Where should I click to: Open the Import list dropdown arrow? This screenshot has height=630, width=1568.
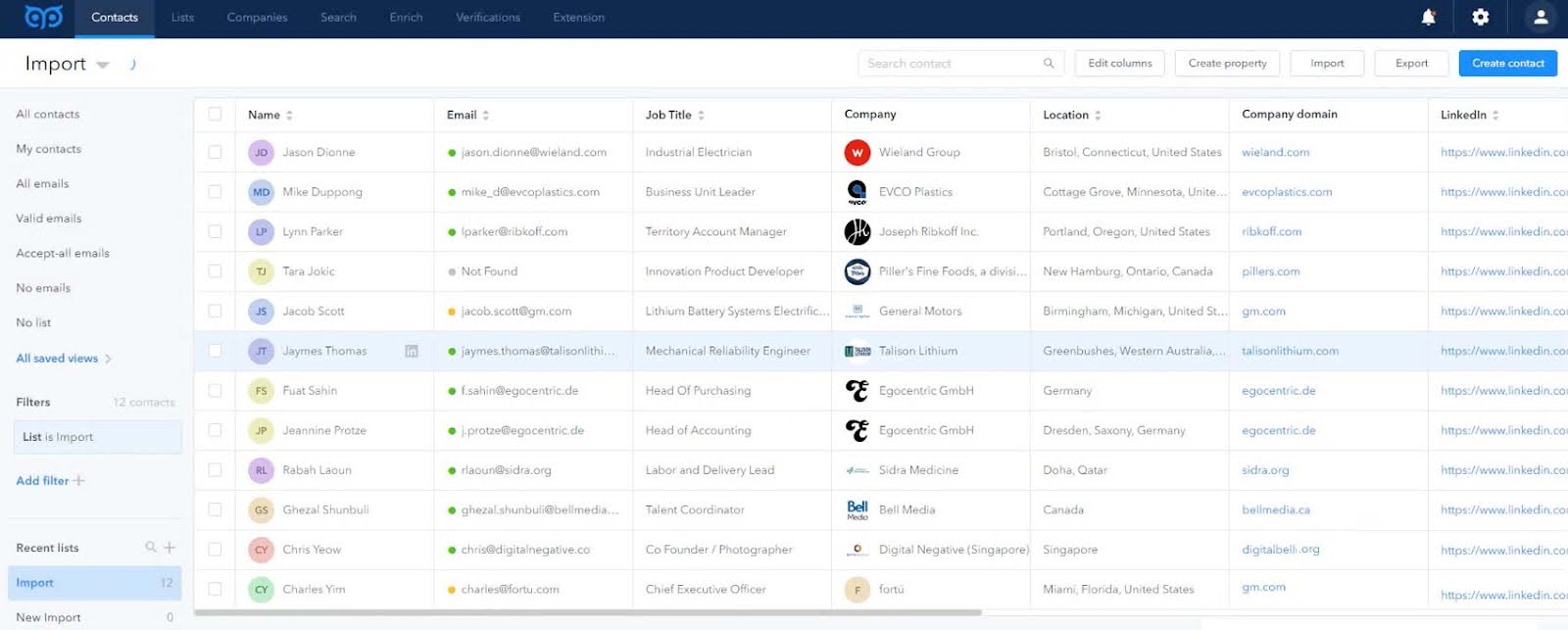pyautogui.click(x=102, y=66)
